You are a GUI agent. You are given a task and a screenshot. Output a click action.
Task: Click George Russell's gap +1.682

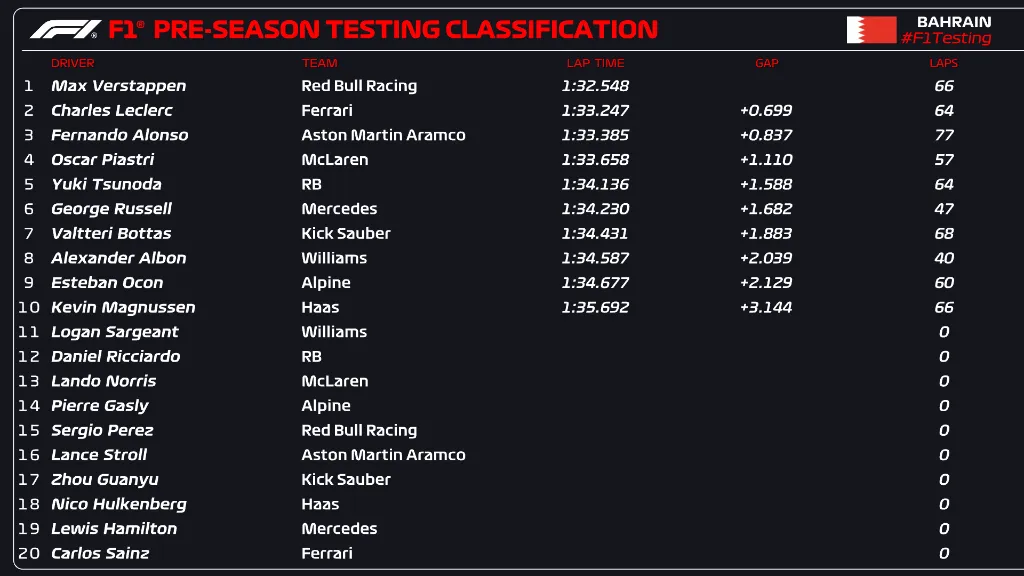[766, 209]
